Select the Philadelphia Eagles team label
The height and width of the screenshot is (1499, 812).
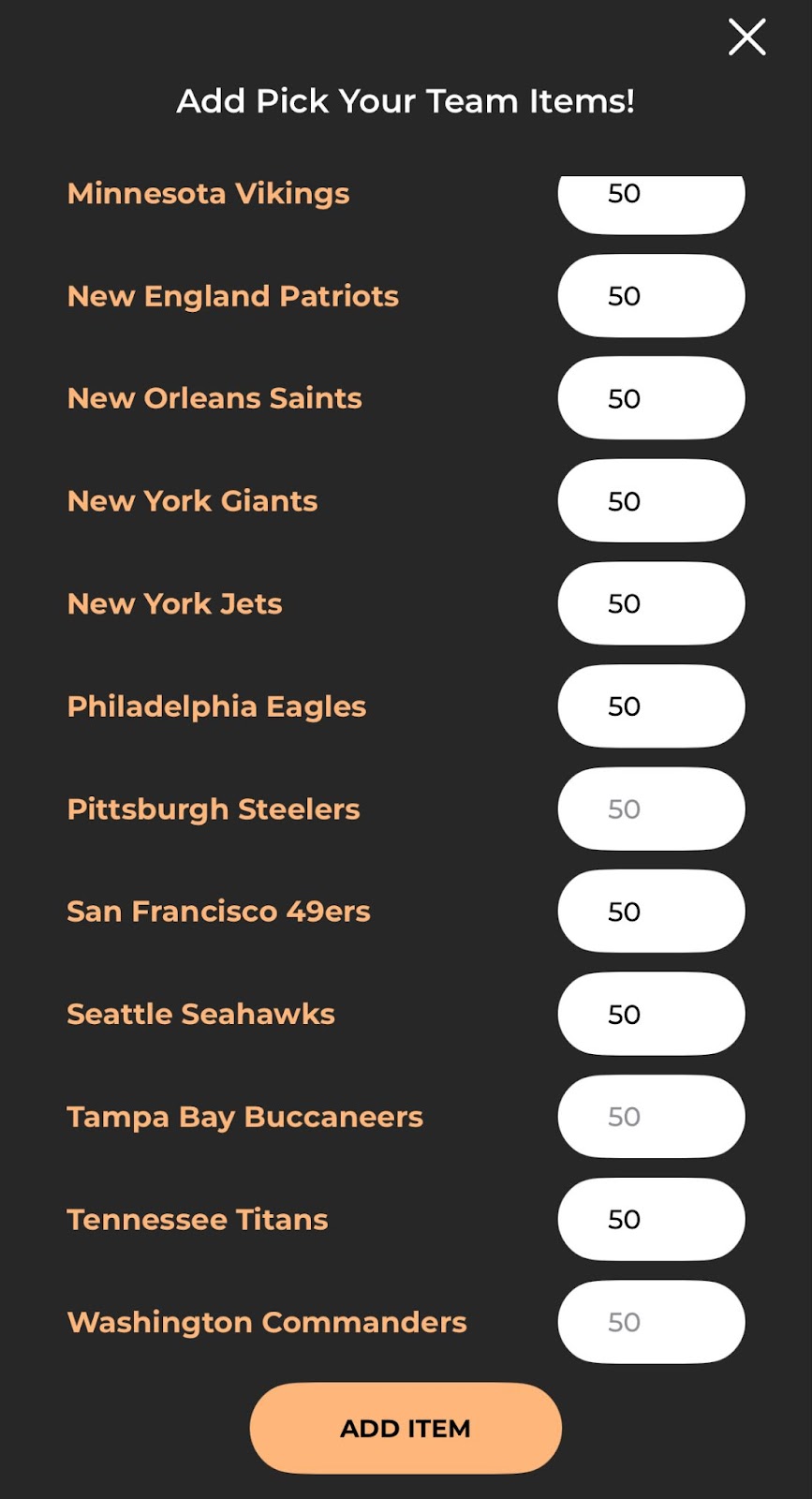click(x=216, y=706)
